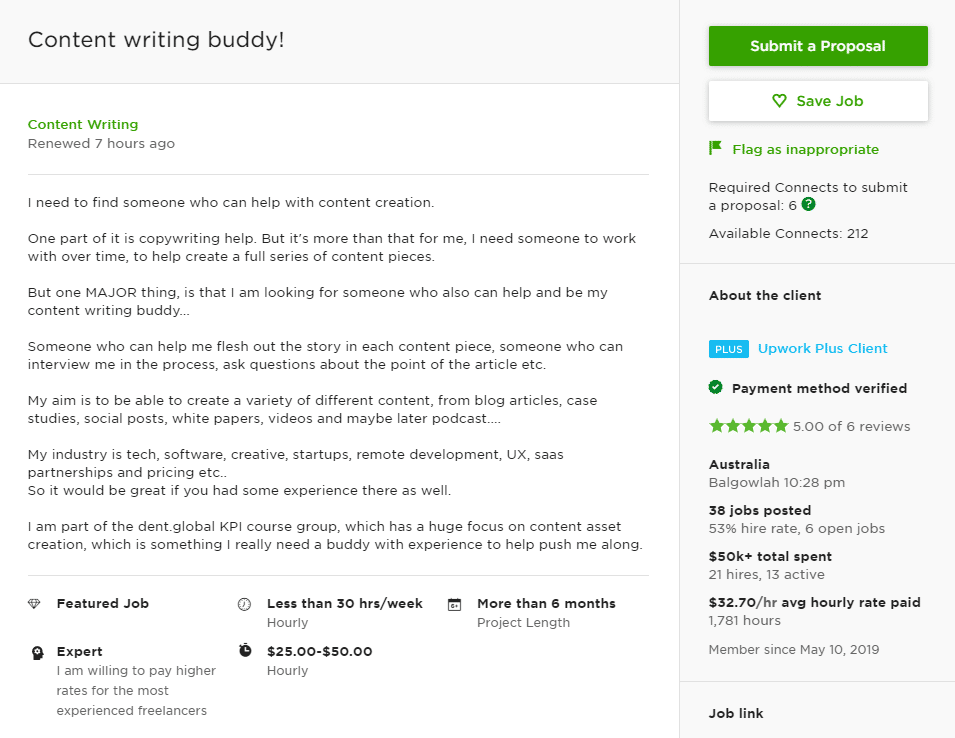Image resolution: width=955 pixels, height=738 pixels.
Task: Click the flag icon to report the job
Action: coord(715,147)
